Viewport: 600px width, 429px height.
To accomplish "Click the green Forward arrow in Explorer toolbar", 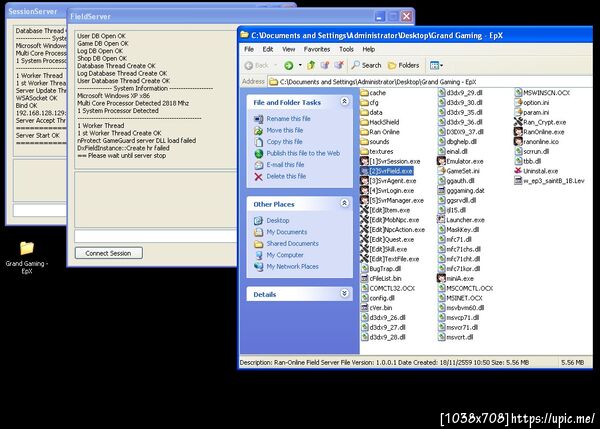I will 289,65.
